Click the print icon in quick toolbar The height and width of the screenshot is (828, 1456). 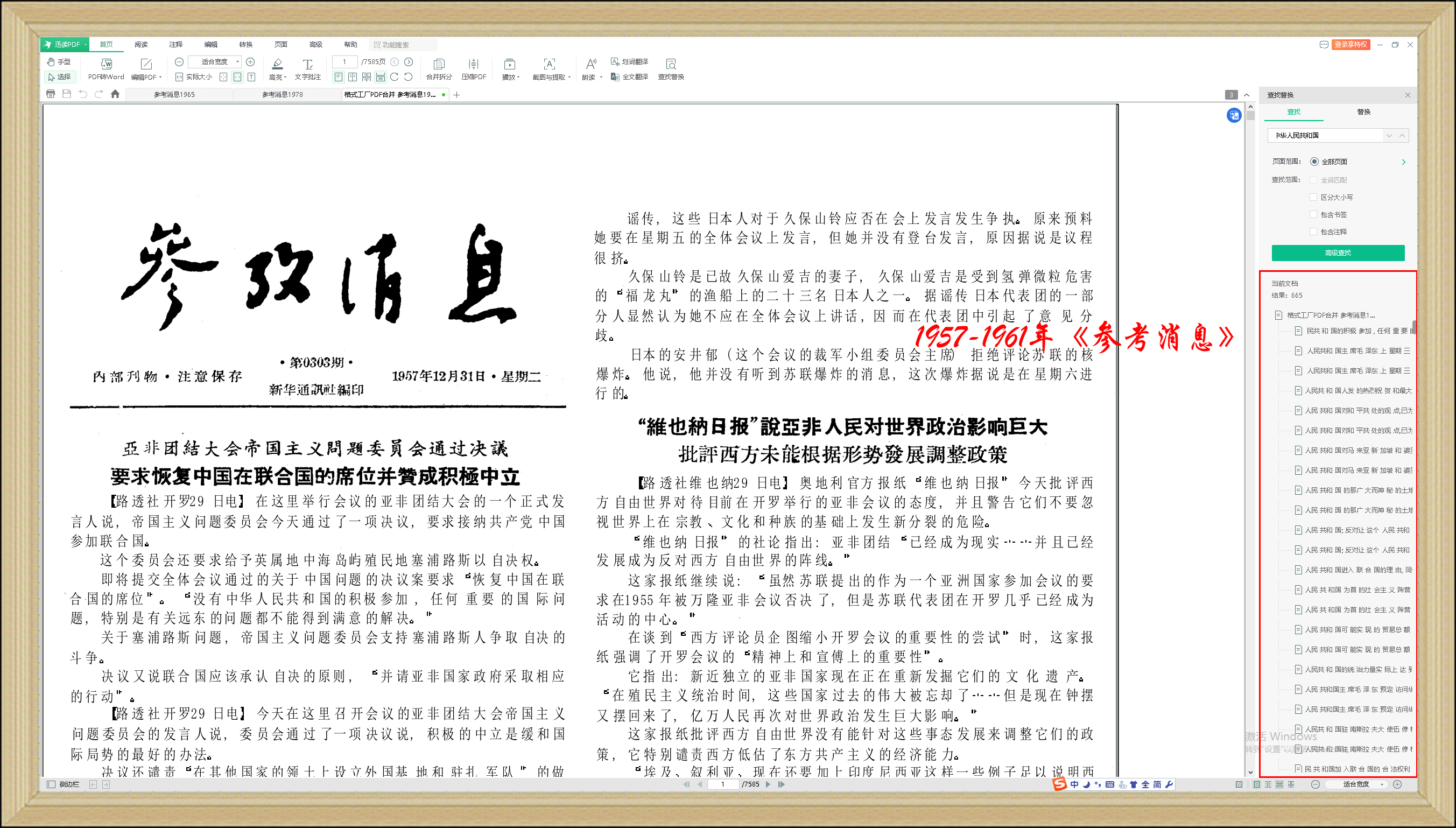pyautogui.click(x=51, y=94)
